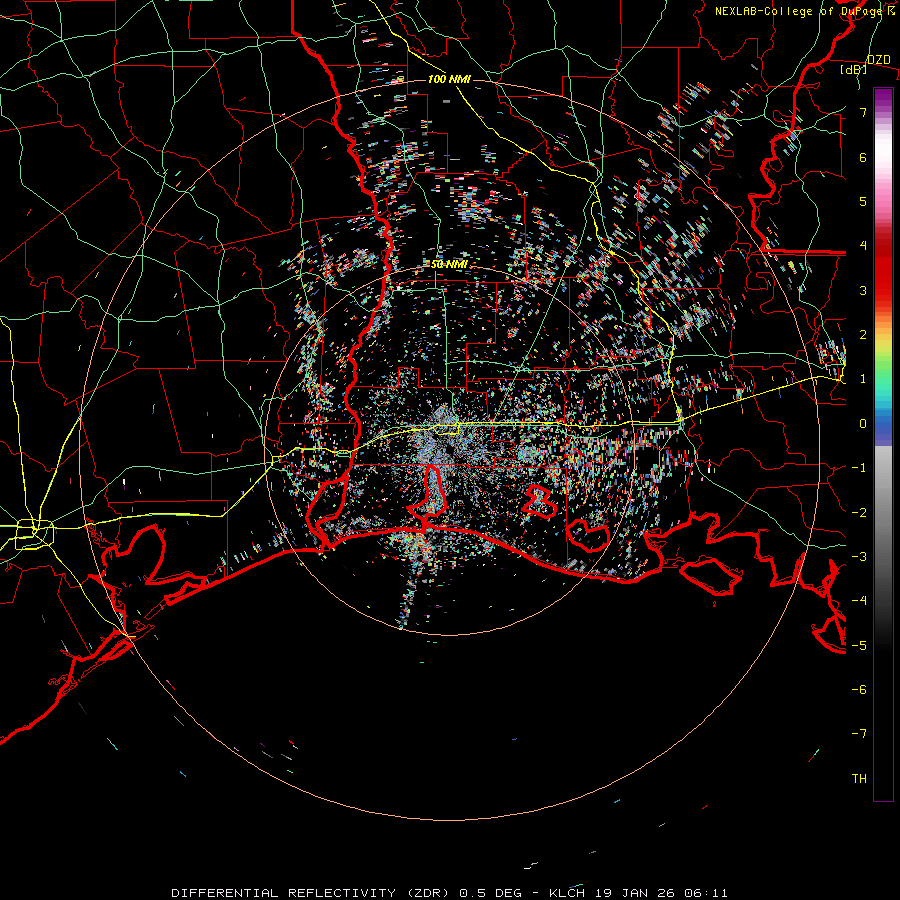Click the 100 NMI range ring label
The height and width of the screenshot is (900, 900).
coord(449,79)
